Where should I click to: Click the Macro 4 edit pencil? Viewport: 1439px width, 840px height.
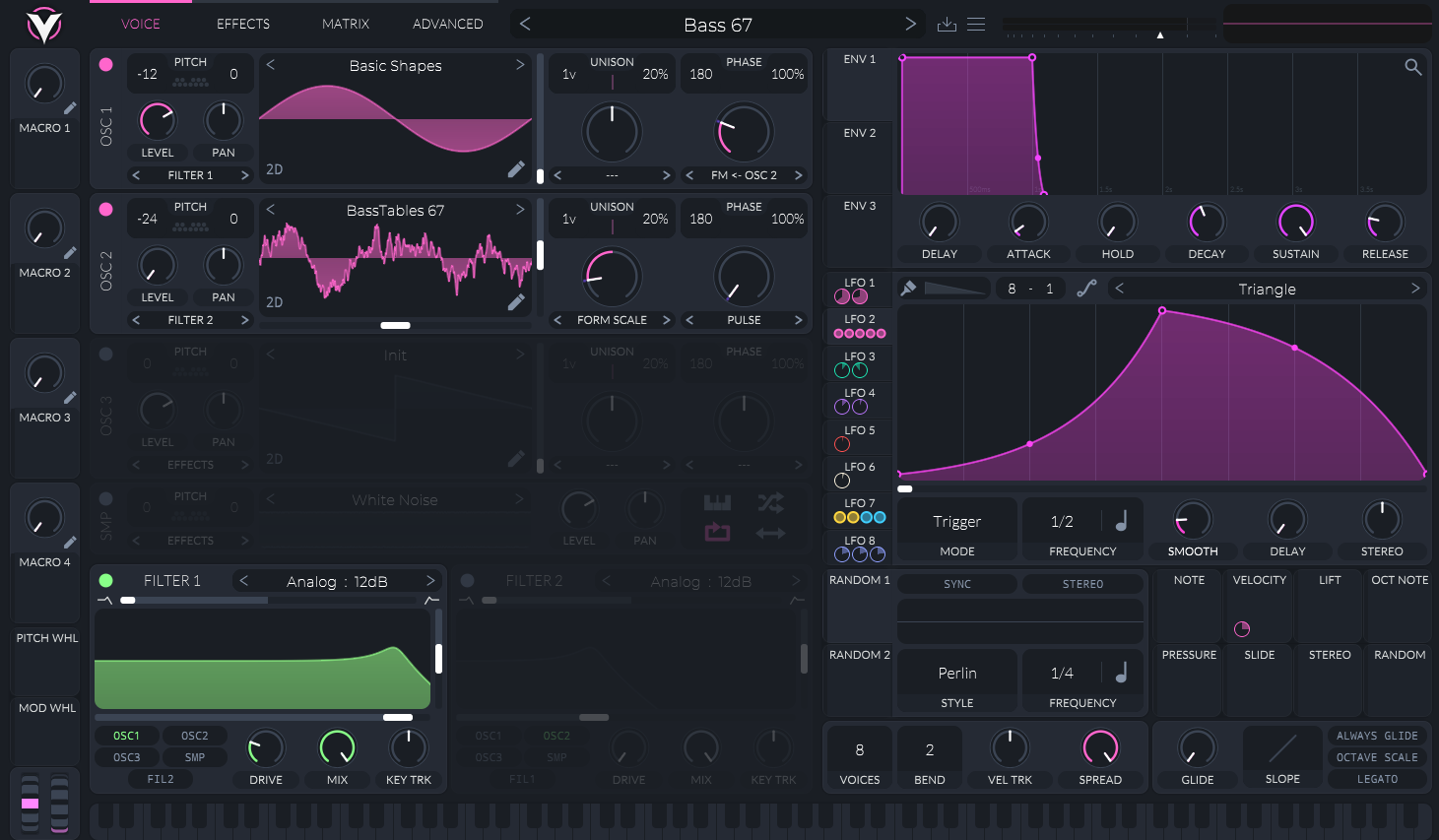click(x=70, y=543)
